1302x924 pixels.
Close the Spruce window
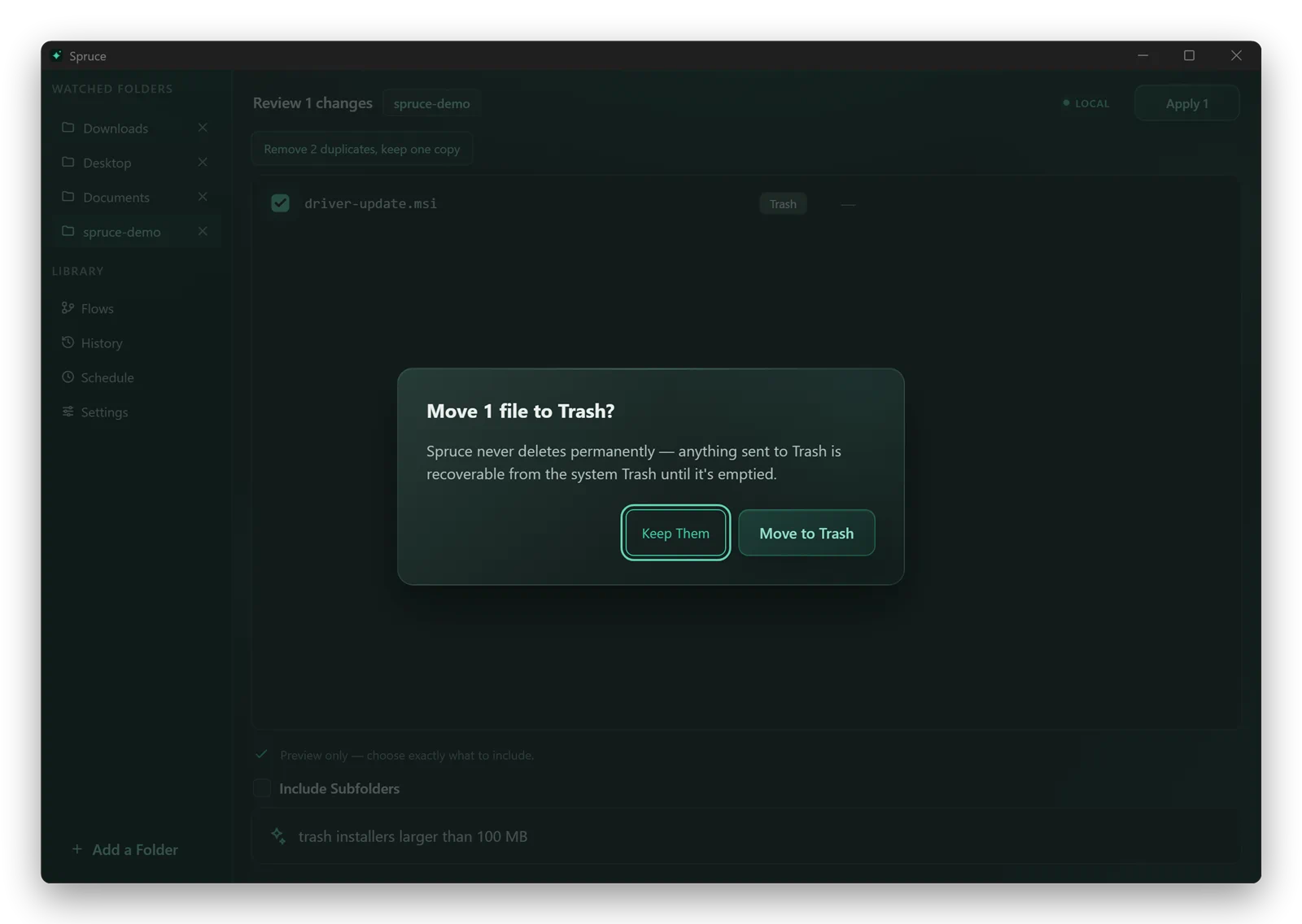[x=1236, y=55]
